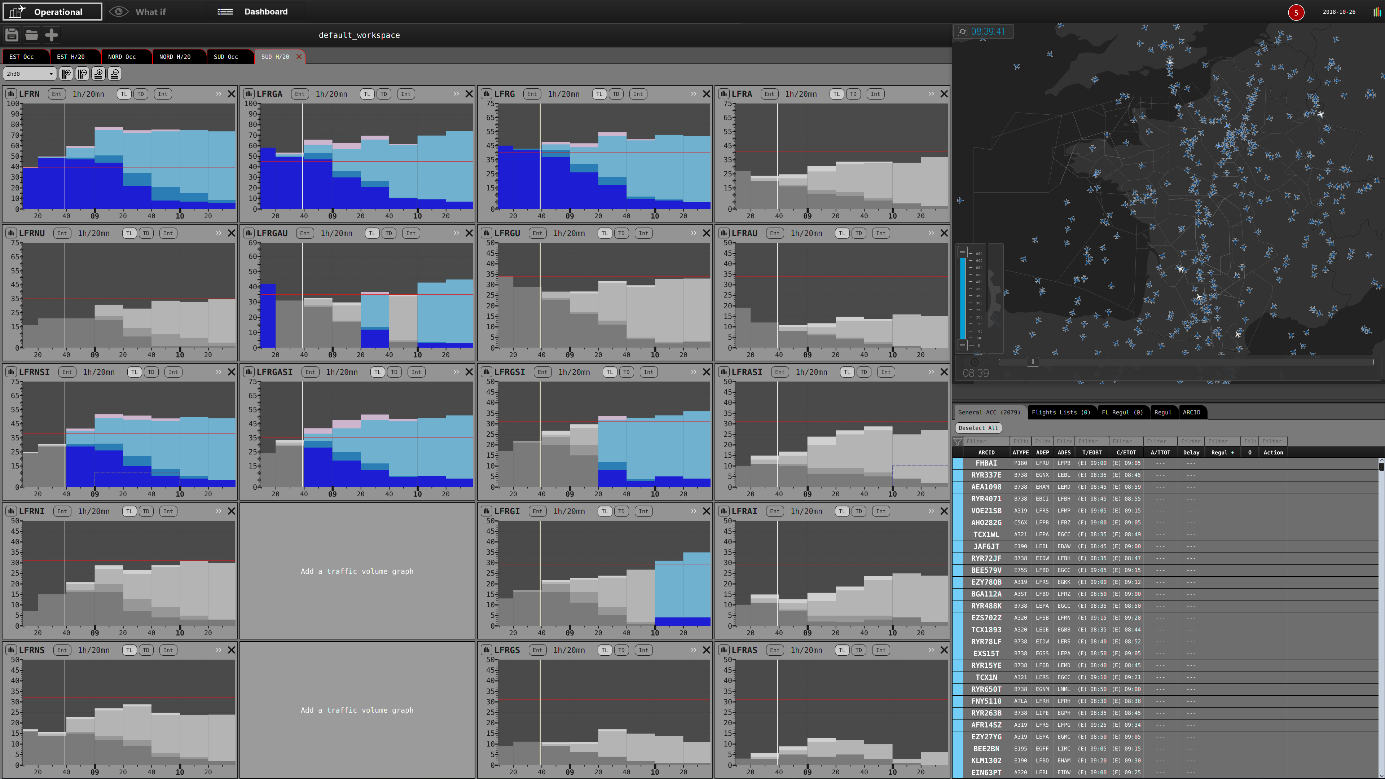Viewport: 1385px width, 779px height.
Task: Click the Filter field above ARCID column
Action: coord(986,440)
